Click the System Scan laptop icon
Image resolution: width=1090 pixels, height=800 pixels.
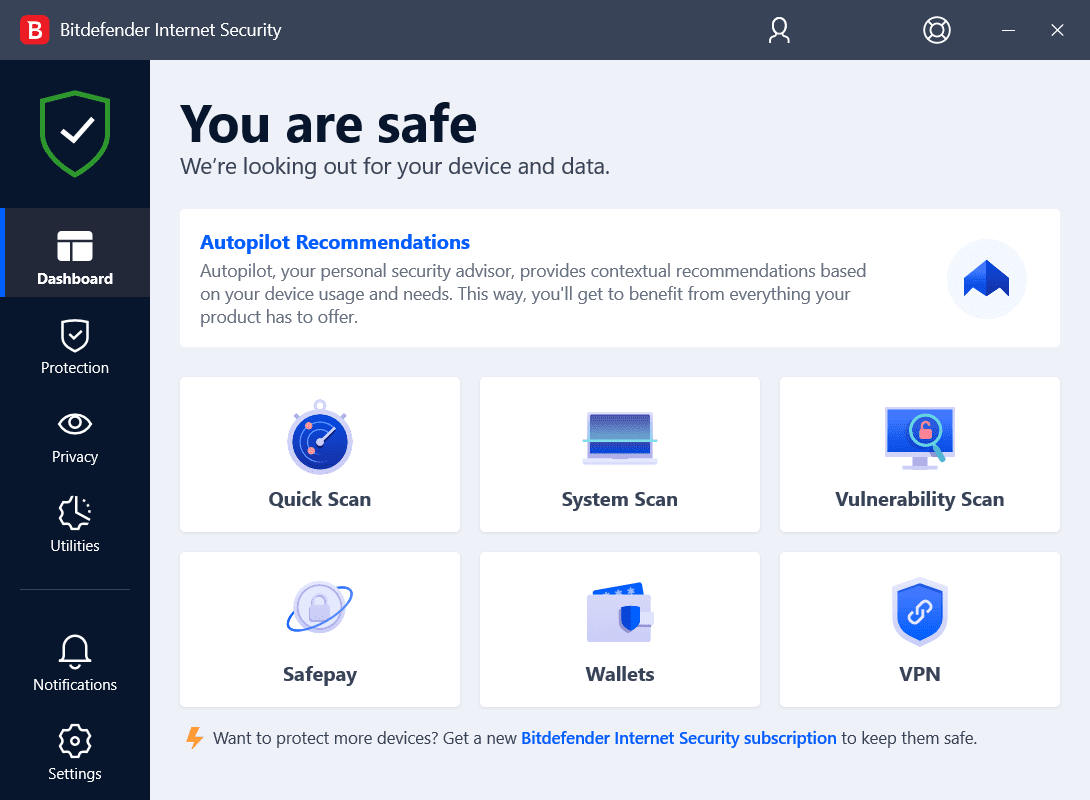point(619,437)
